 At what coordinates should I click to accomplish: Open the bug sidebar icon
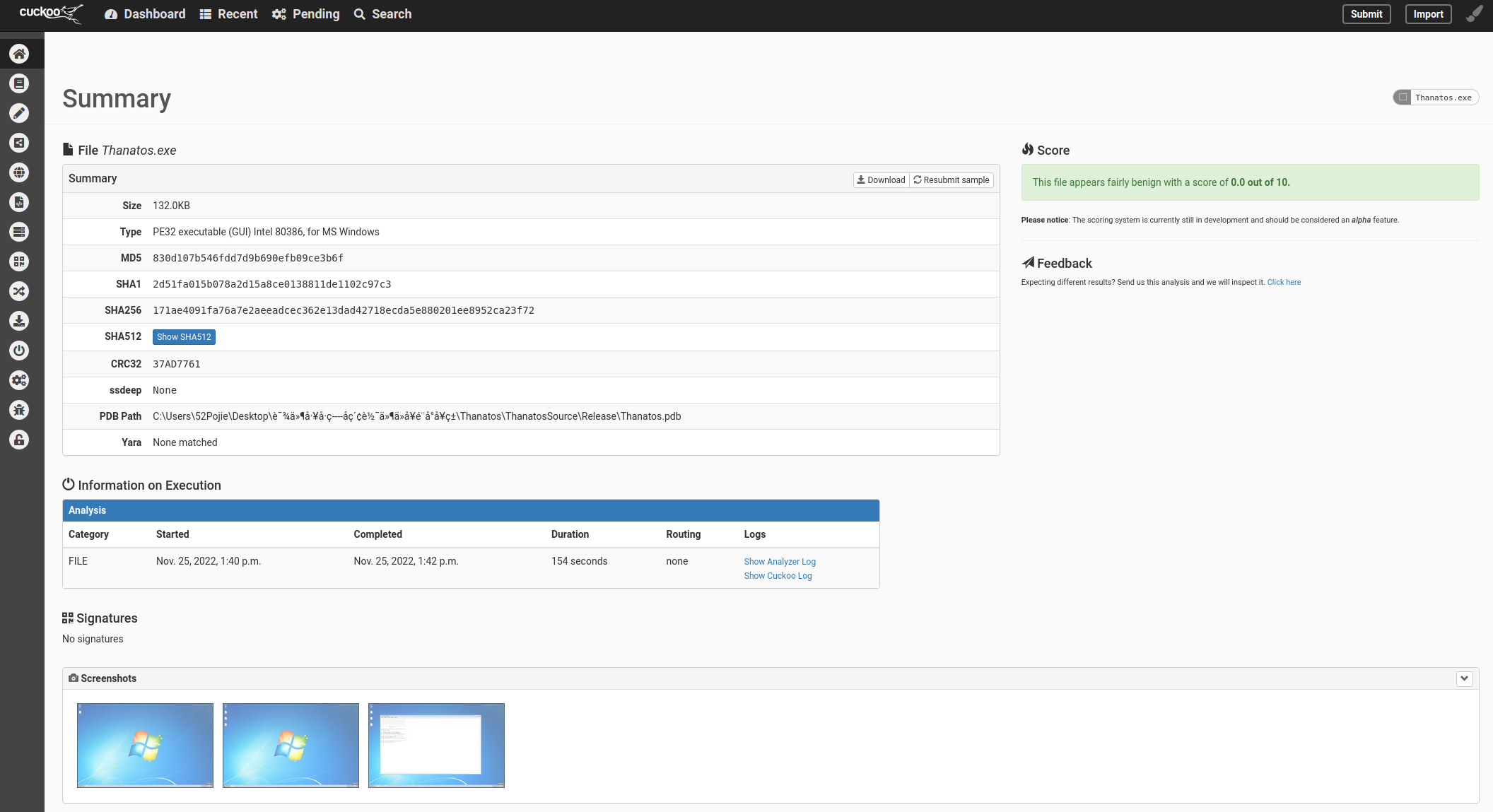(x=19, y=410)
